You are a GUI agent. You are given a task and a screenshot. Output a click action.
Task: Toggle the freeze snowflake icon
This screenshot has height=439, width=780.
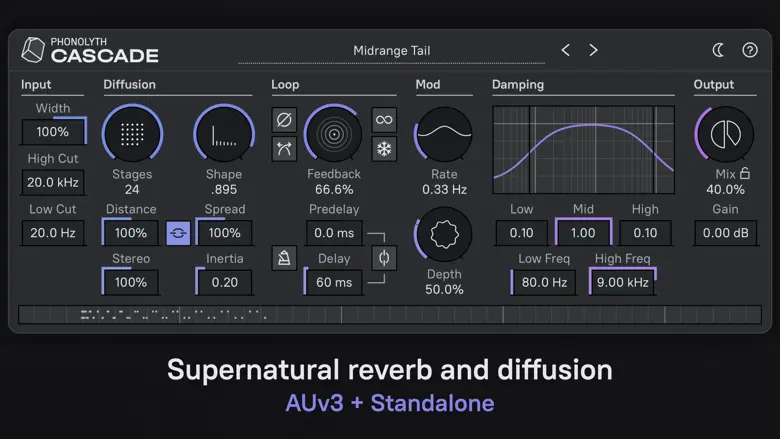384,149
